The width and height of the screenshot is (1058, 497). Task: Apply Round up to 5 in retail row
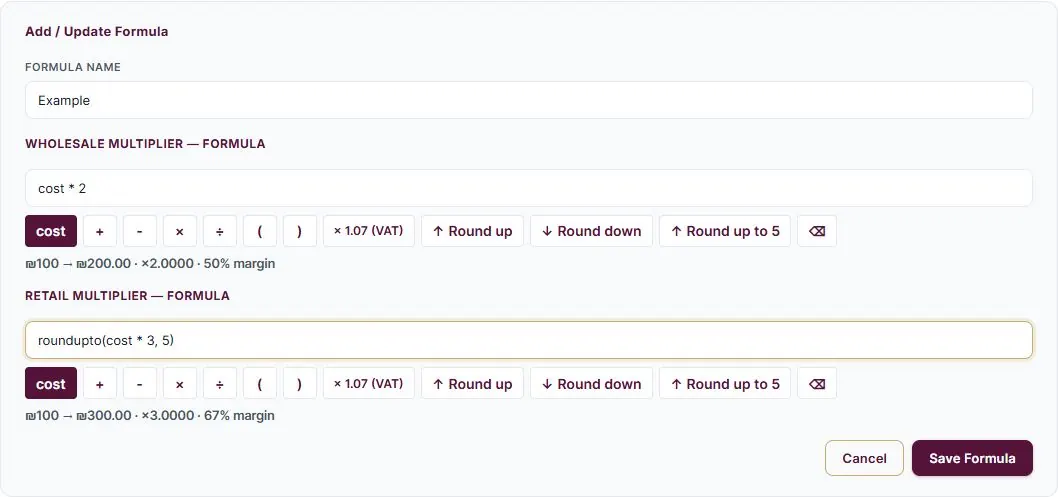[x=725, y=384]
